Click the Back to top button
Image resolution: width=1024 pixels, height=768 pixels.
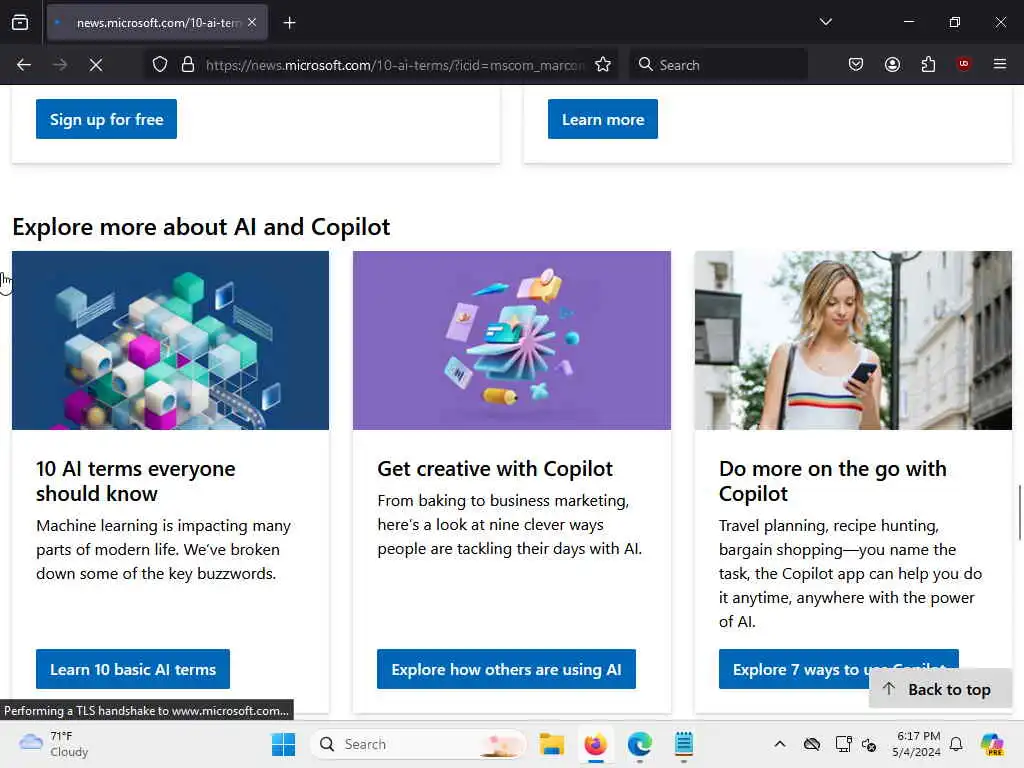[940, 689]
